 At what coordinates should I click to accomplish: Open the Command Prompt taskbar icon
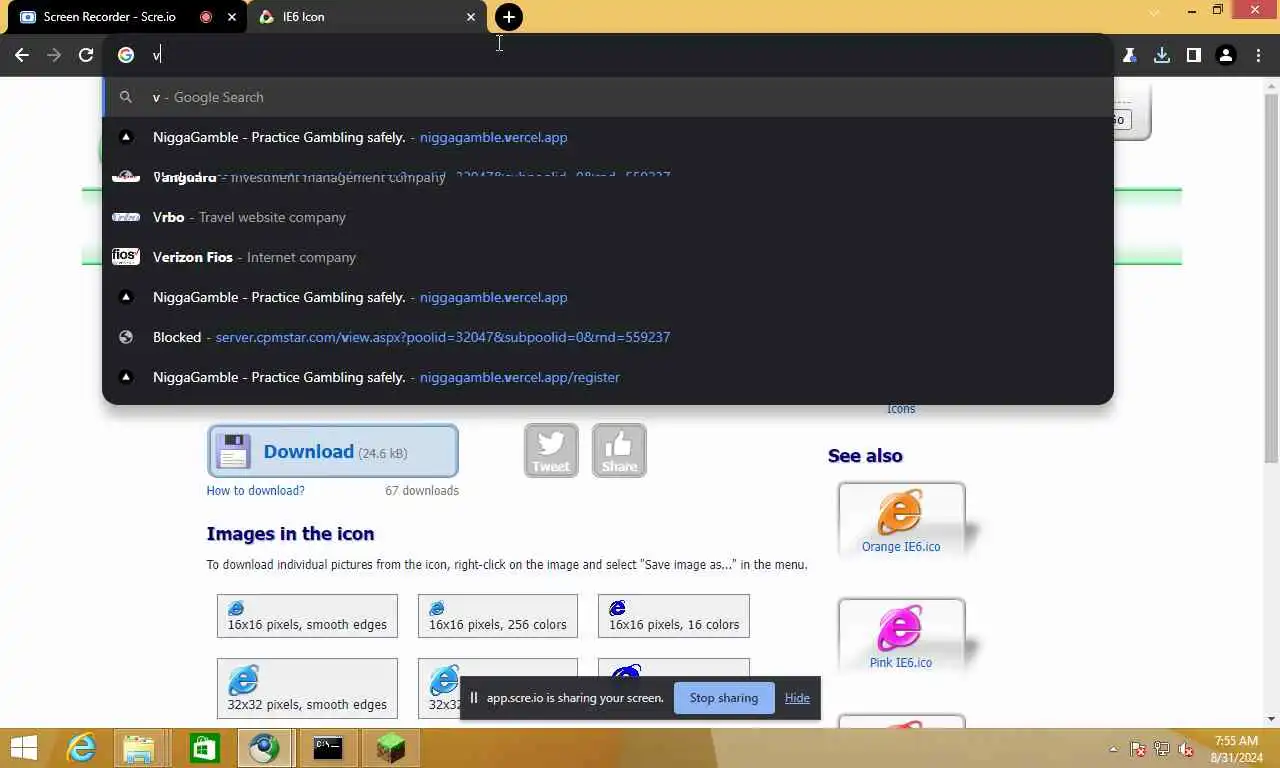point(328,748)
